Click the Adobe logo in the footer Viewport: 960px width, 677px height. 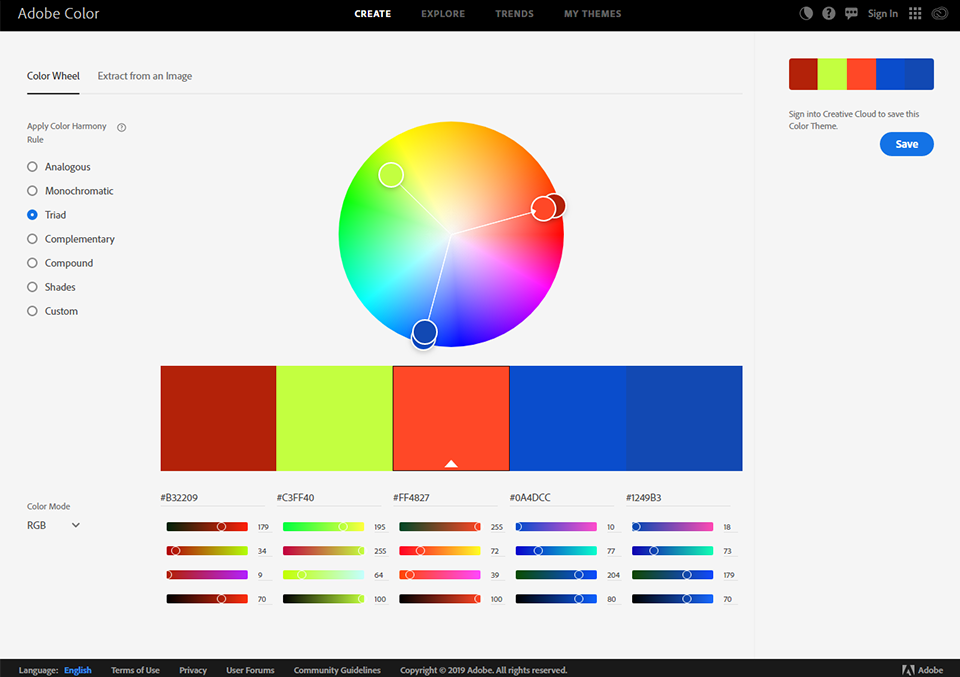point(920,669)
